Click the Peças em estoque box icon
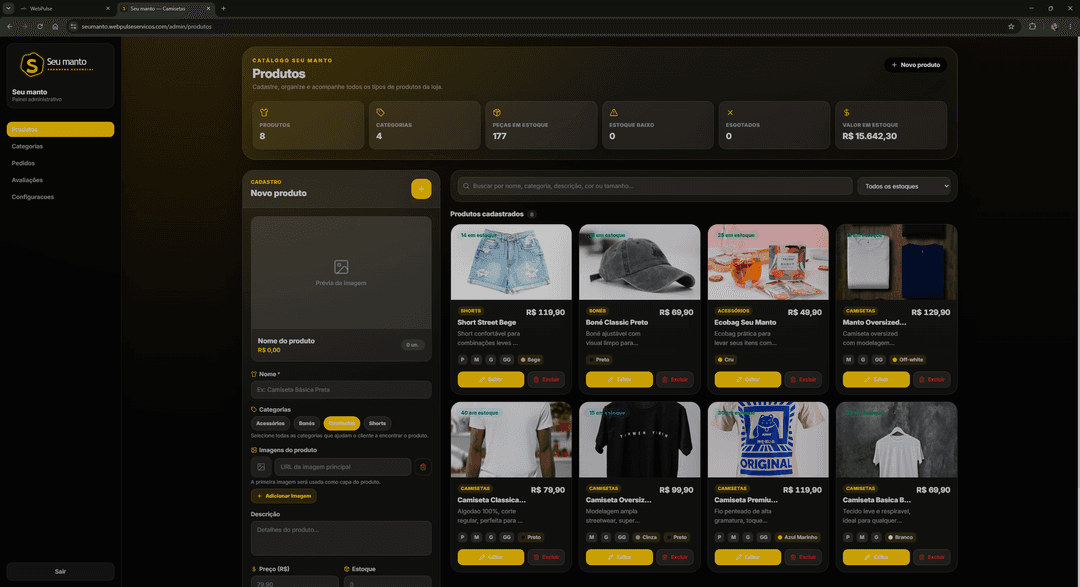 click(497, 112)
